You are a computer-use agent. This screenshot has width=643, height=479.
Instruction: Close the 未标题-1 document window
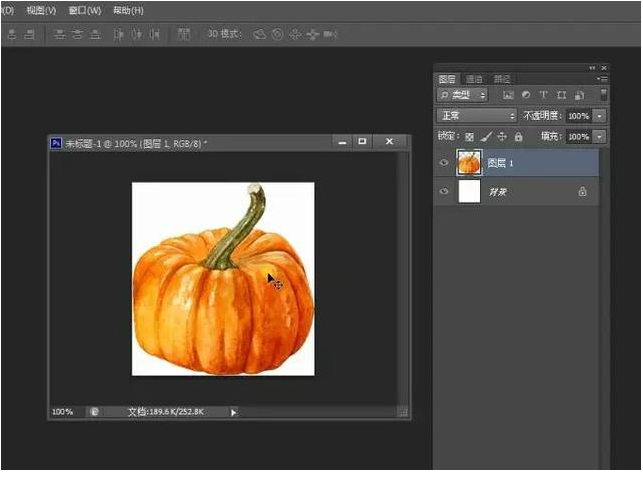click(x=390, y=141)
